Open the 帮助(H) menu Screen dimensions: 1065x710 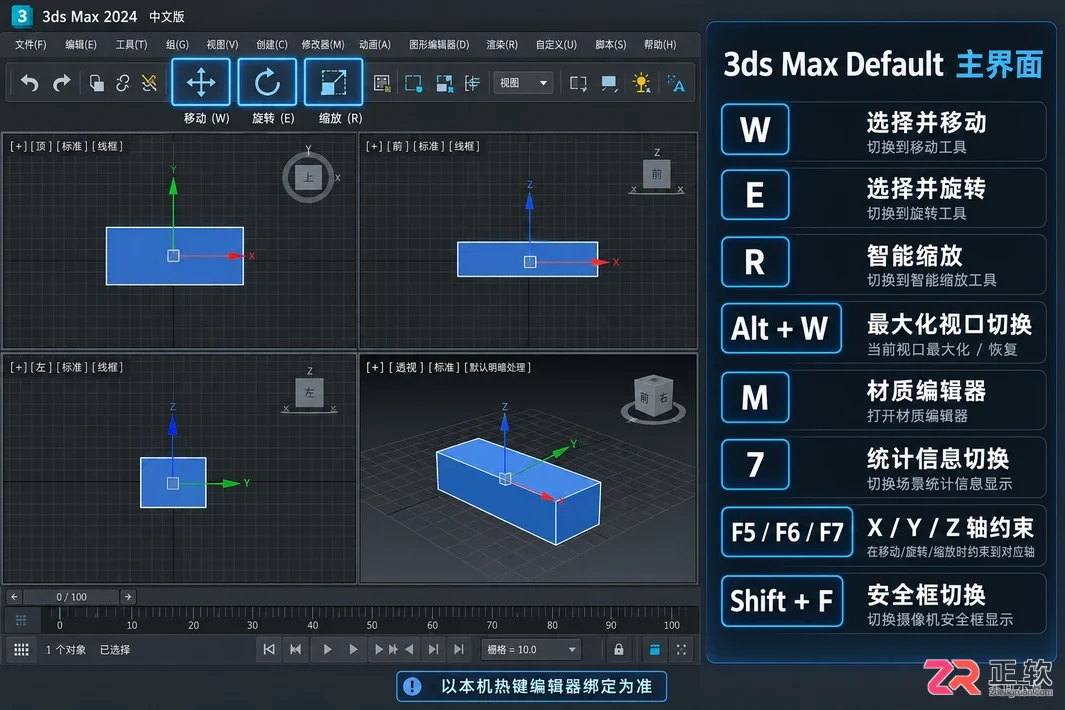pos(660,44)
